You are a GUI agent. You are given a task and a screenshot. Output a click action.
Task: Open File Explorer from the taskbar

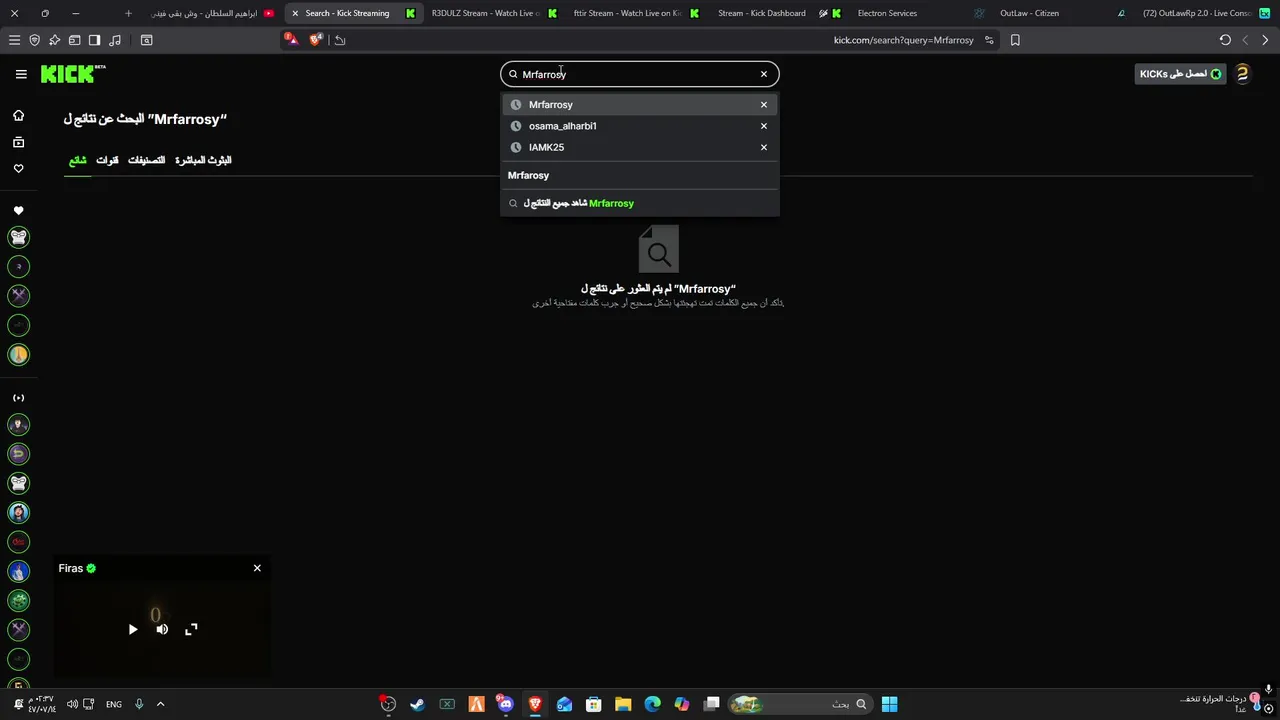pyautogui.click(x=623, y=704)
